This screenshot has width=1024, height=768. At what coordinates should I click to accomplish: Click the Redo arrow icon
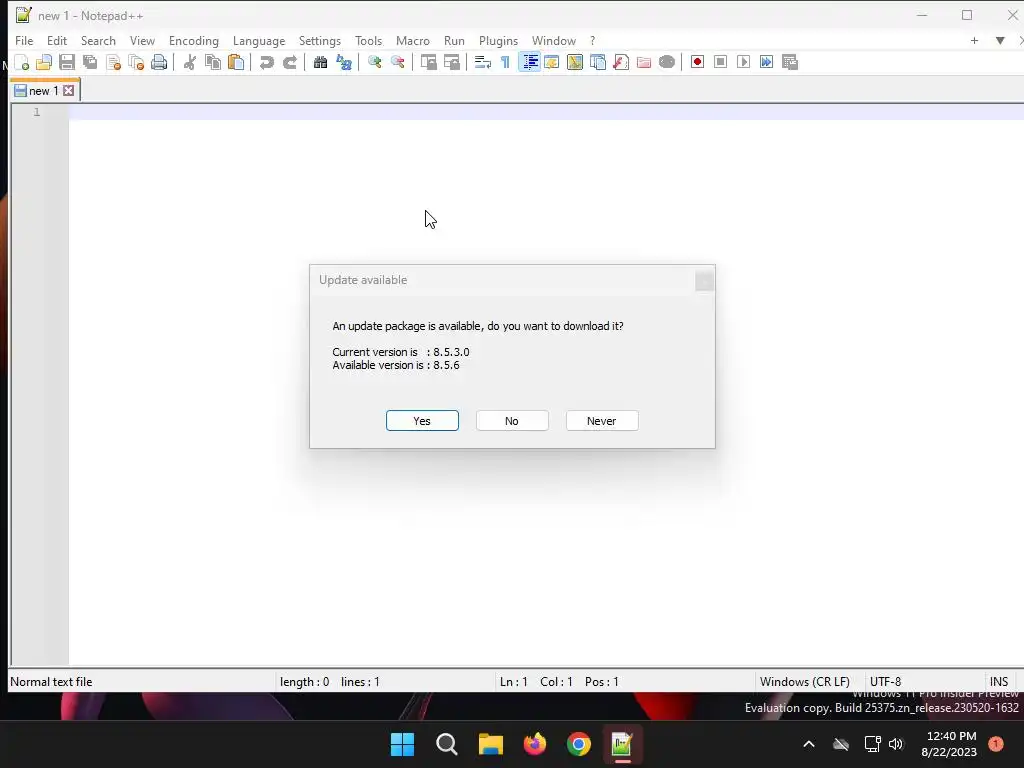pyautogui.click(x=289, y=62)
